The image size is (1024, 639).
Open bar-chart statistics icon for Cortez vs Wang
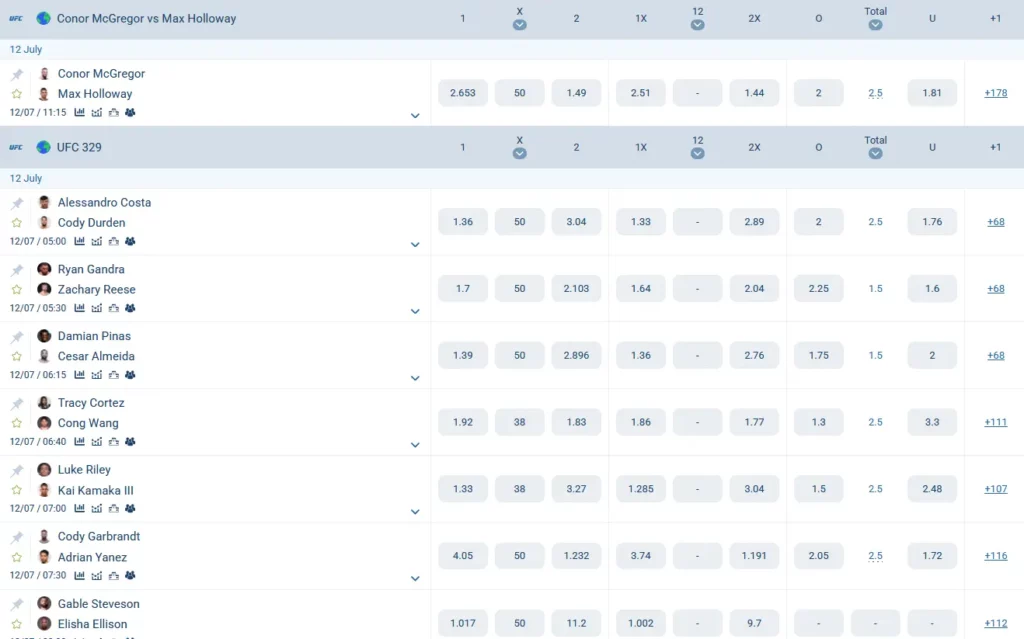pyautogui.click(x=80, y=442)
